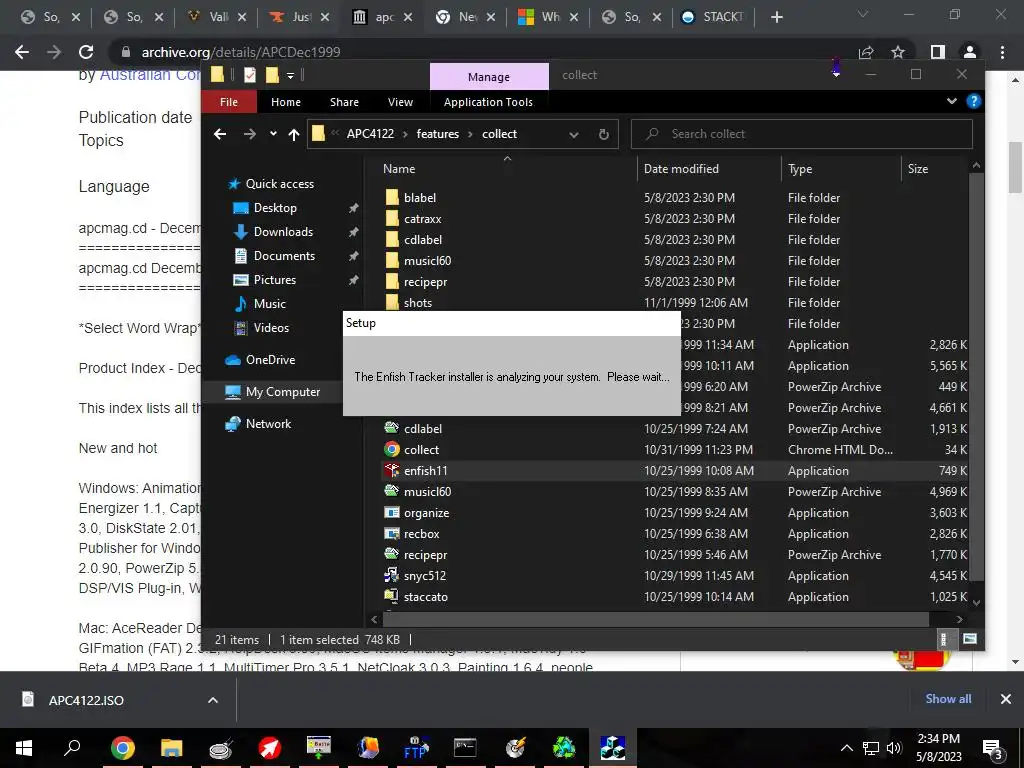
Task: Click the Search collect input field
Action: coord(801,134)
